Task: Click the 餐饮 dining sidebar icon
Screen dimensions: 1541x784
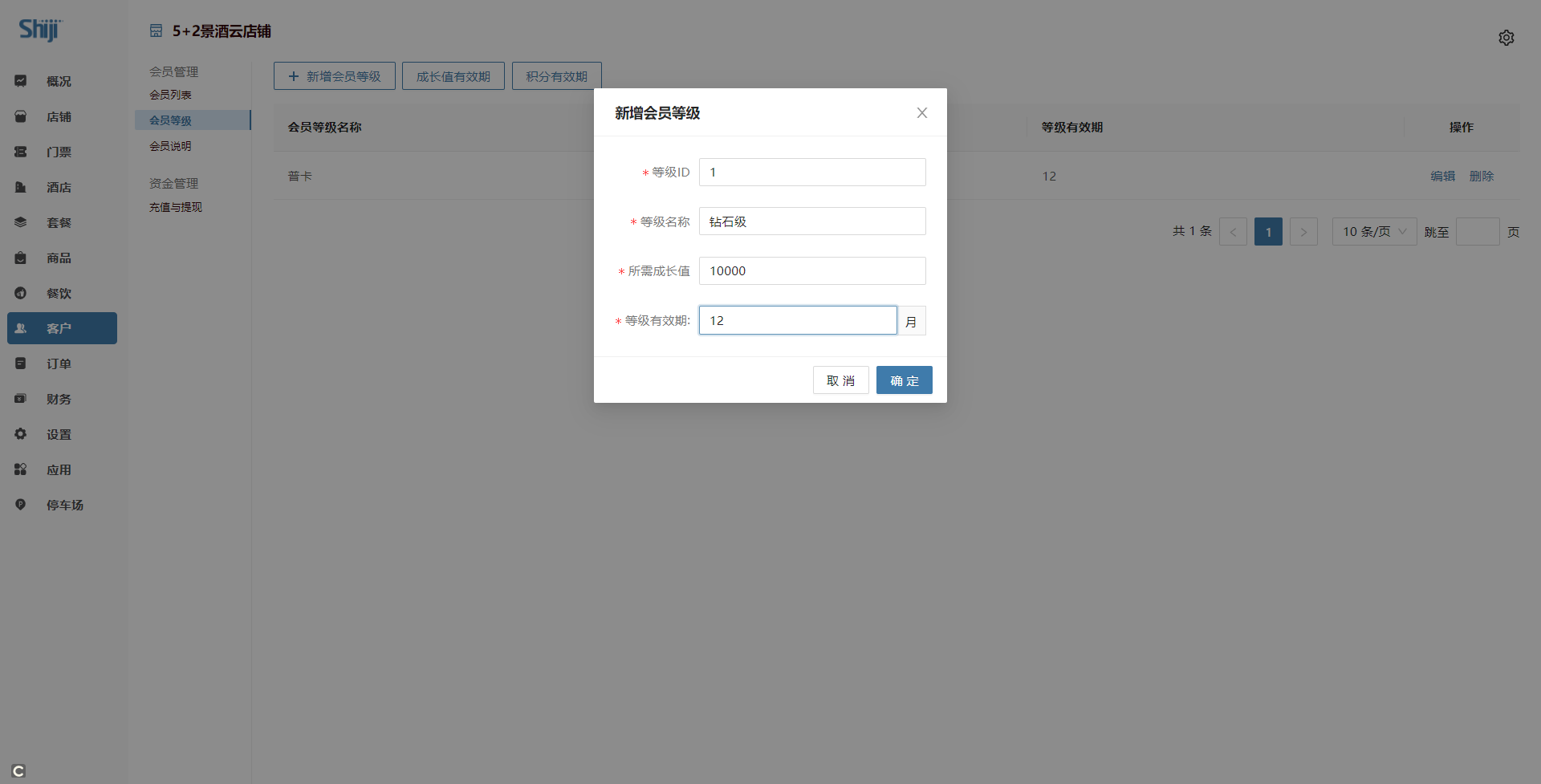Action: tap(21, 293)
